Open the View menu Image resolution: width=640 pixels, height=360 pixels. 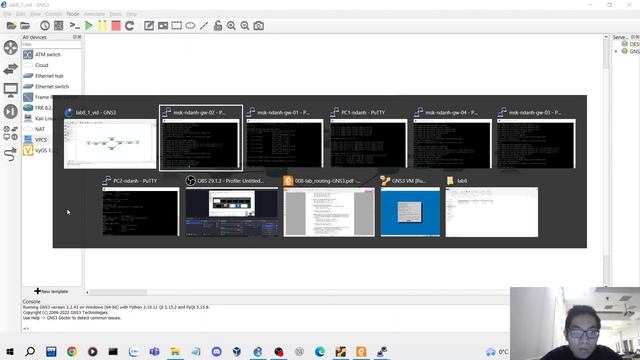(x=35, y=14)
